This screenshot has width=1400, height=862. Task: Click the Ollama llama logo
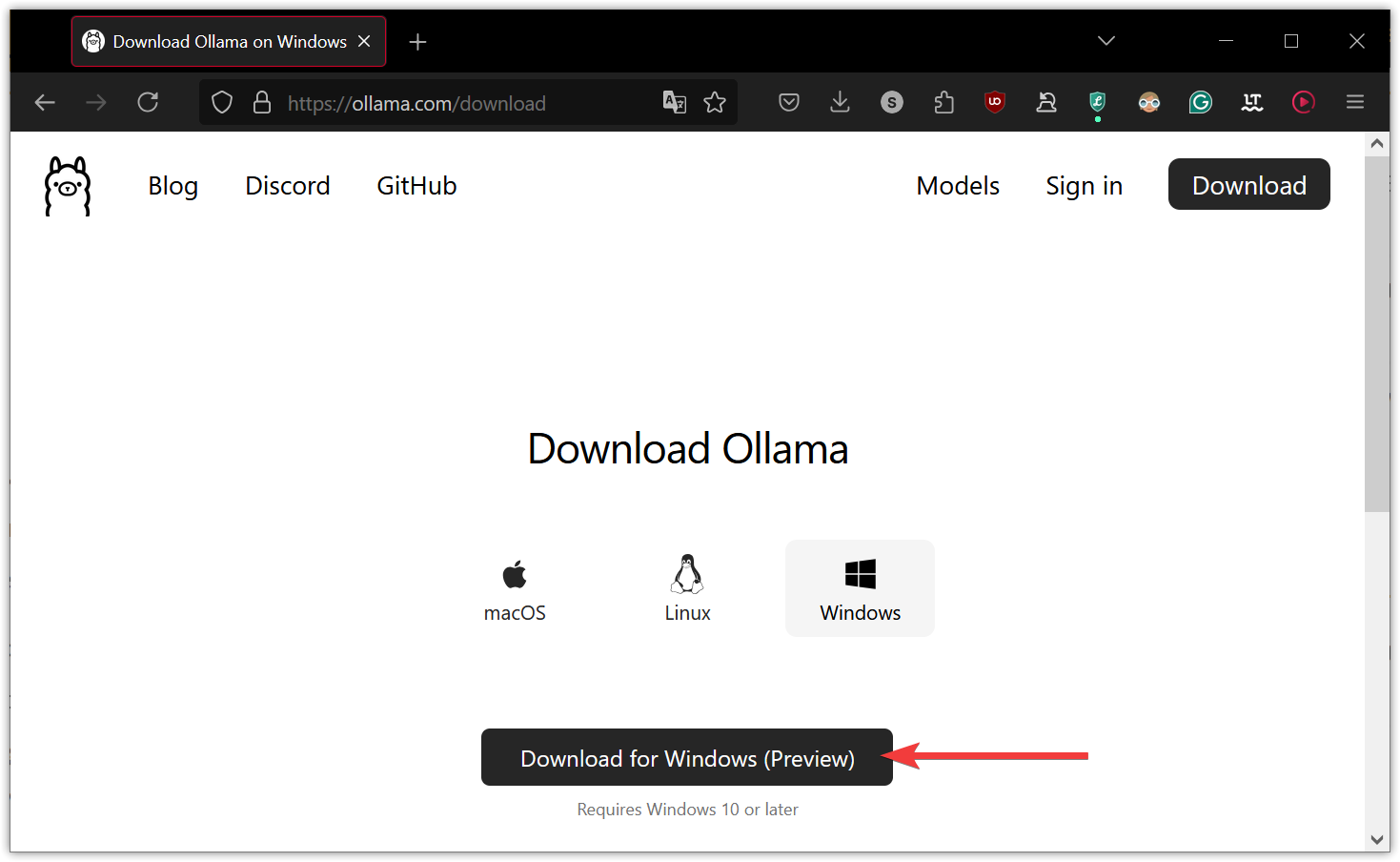(66, 185)
